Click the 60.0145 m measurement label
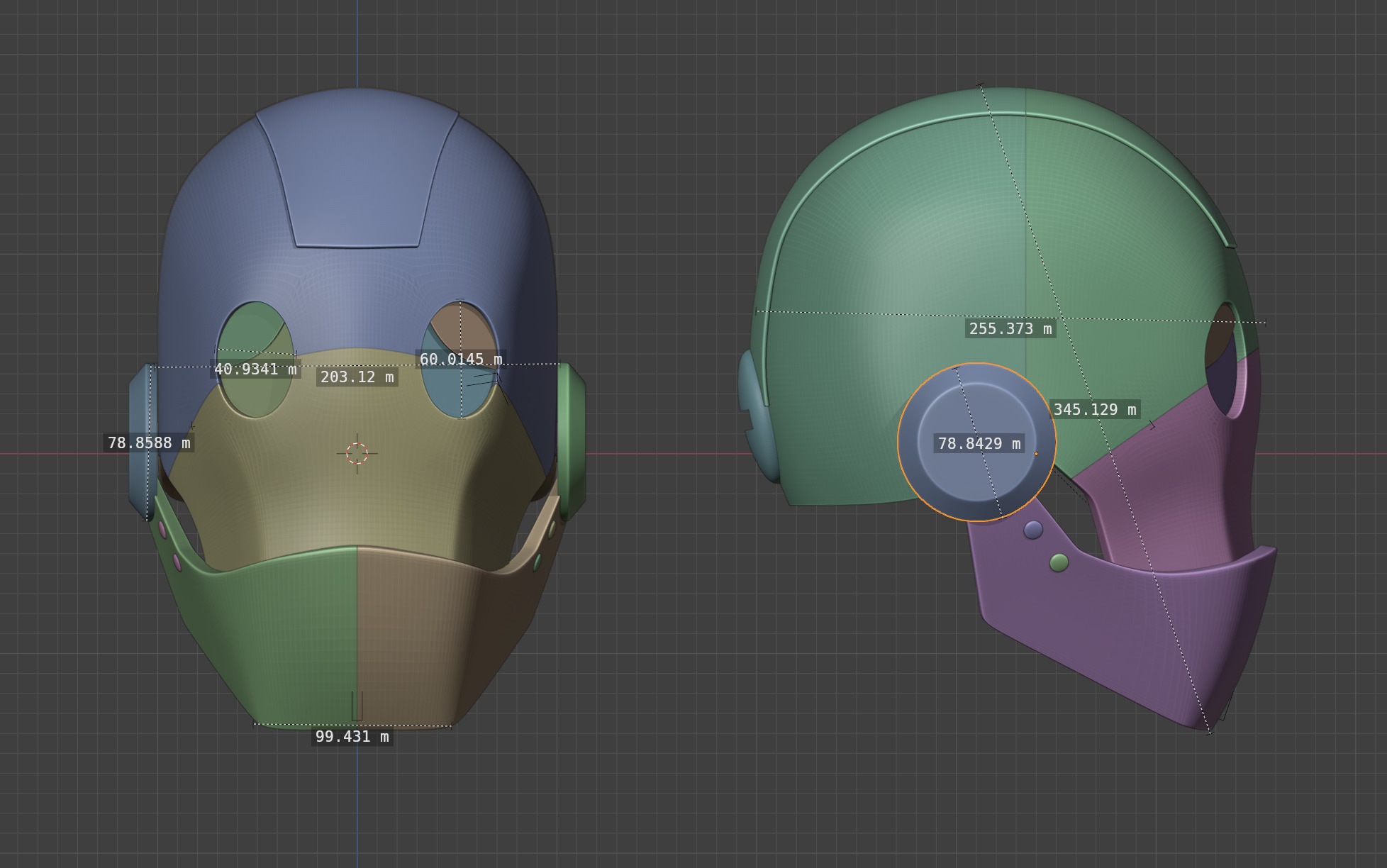The height and width of the screenshot is (868, 1387). point(461,360)
